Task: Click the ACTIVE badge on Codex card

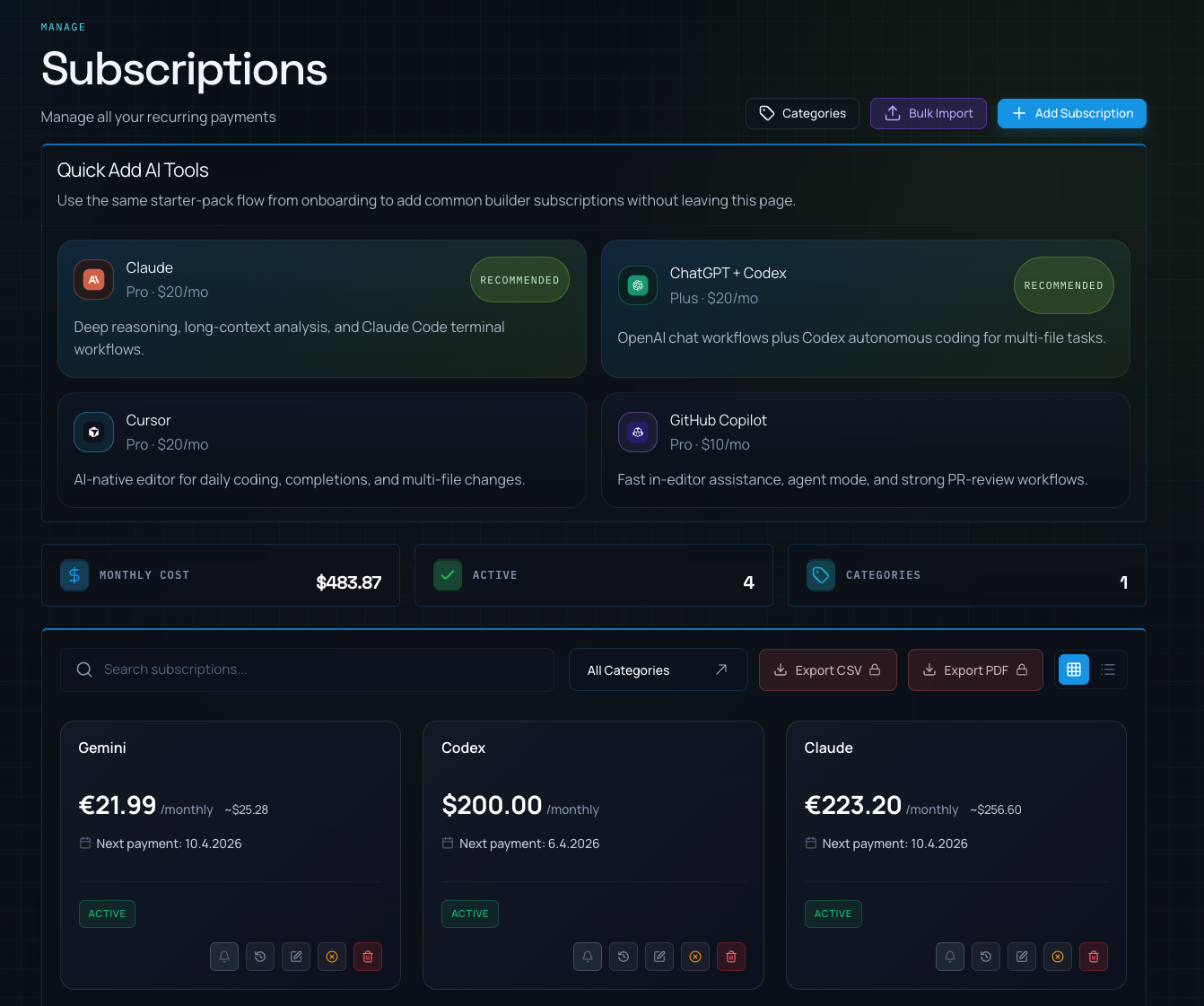Action: [470, 914]
